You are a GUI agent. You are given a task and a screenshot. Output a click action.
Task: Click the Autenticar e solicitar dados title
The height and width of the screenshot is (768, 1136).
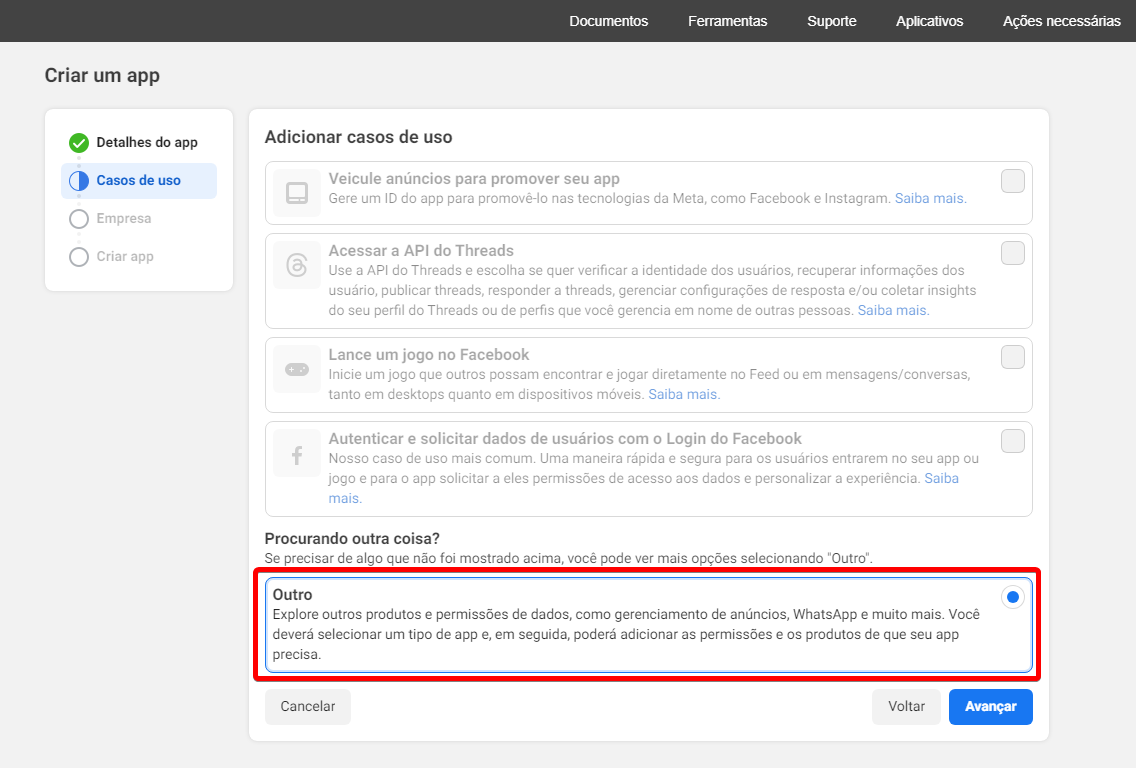pyautogui.click(x=565, y=439)
